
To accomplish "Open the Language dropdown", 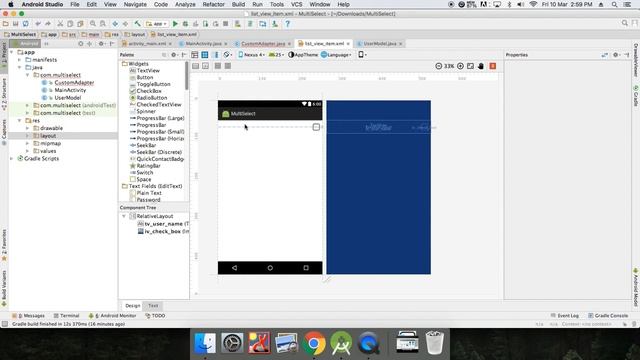I will click(336, 55).
